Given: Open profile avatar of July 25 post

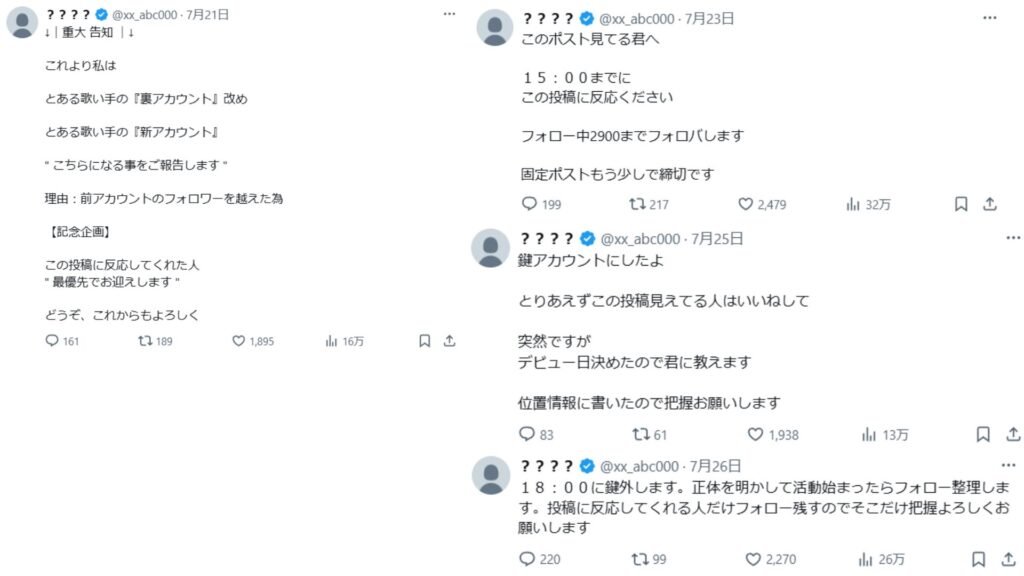Looking at the screenshot, I should [490, 248].
